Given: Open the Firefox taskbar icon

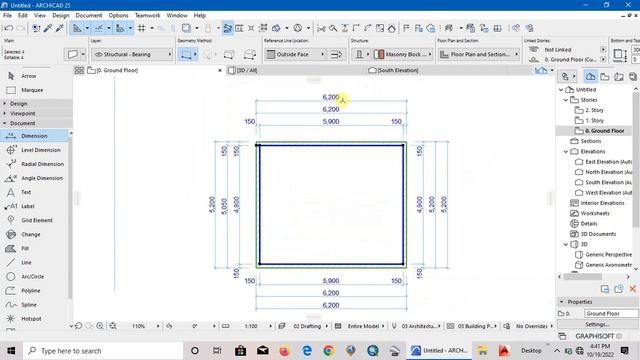Looking at the screenshot, I should pyautogui.click(x=284, y=351).
